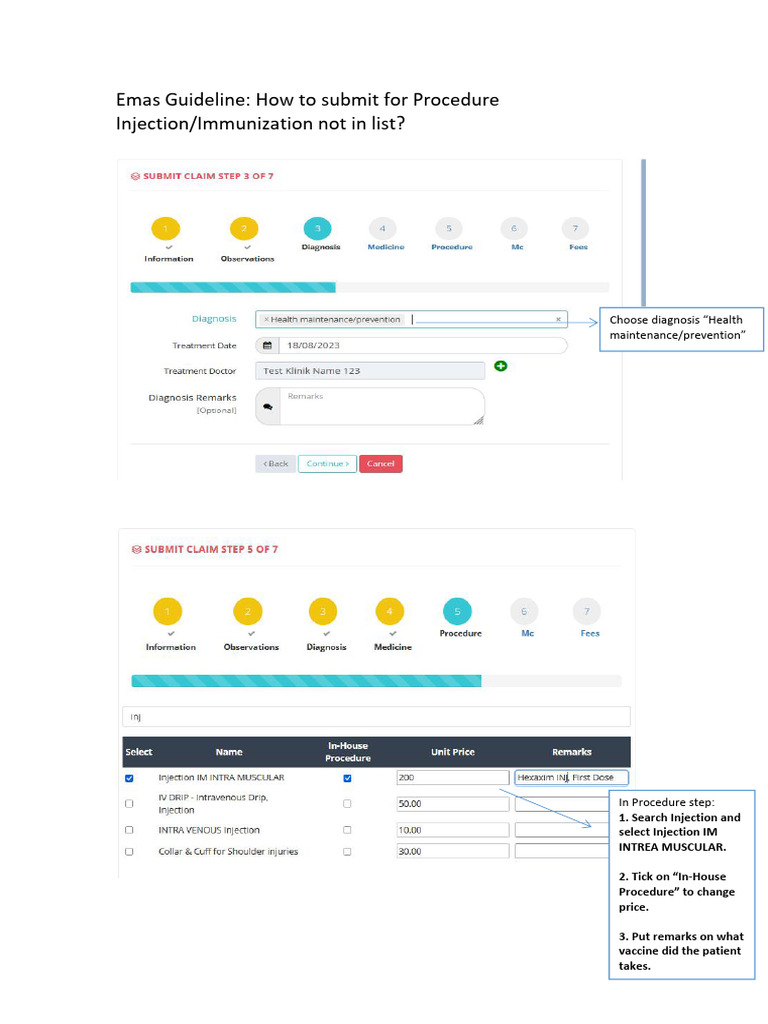Click the Mc step label in Step 5 wizard

pyautogui.click(x=528, y=633)
